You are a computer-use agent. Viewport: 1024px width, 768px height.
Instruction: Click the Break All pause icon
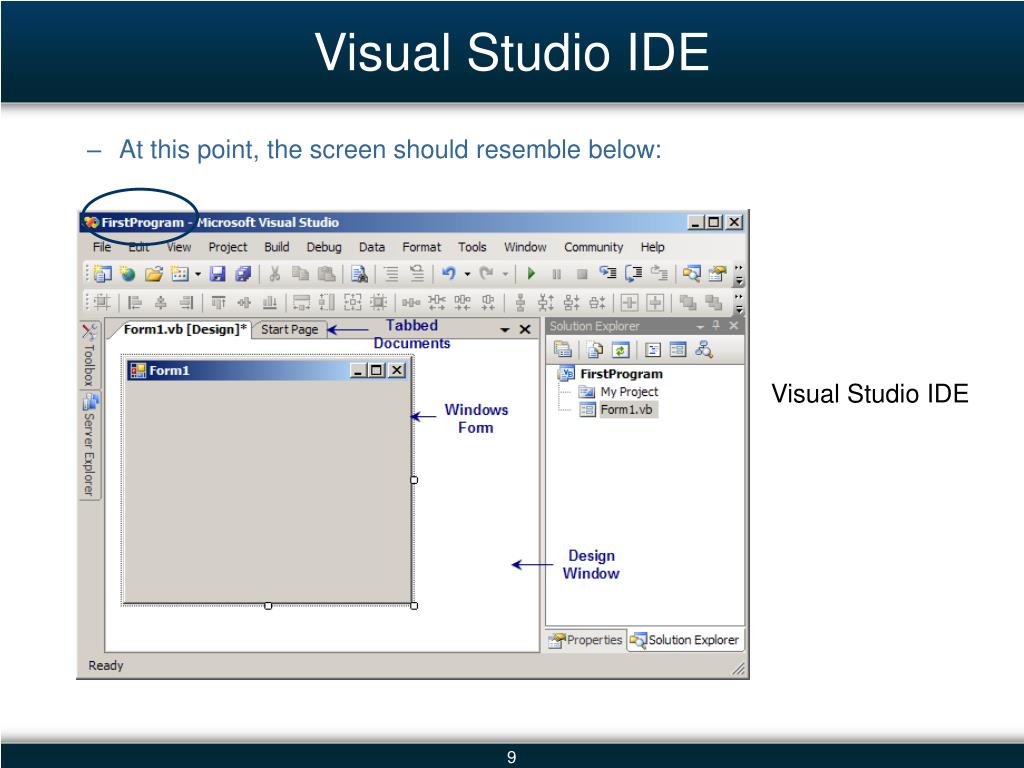click(x=556, y=274)
